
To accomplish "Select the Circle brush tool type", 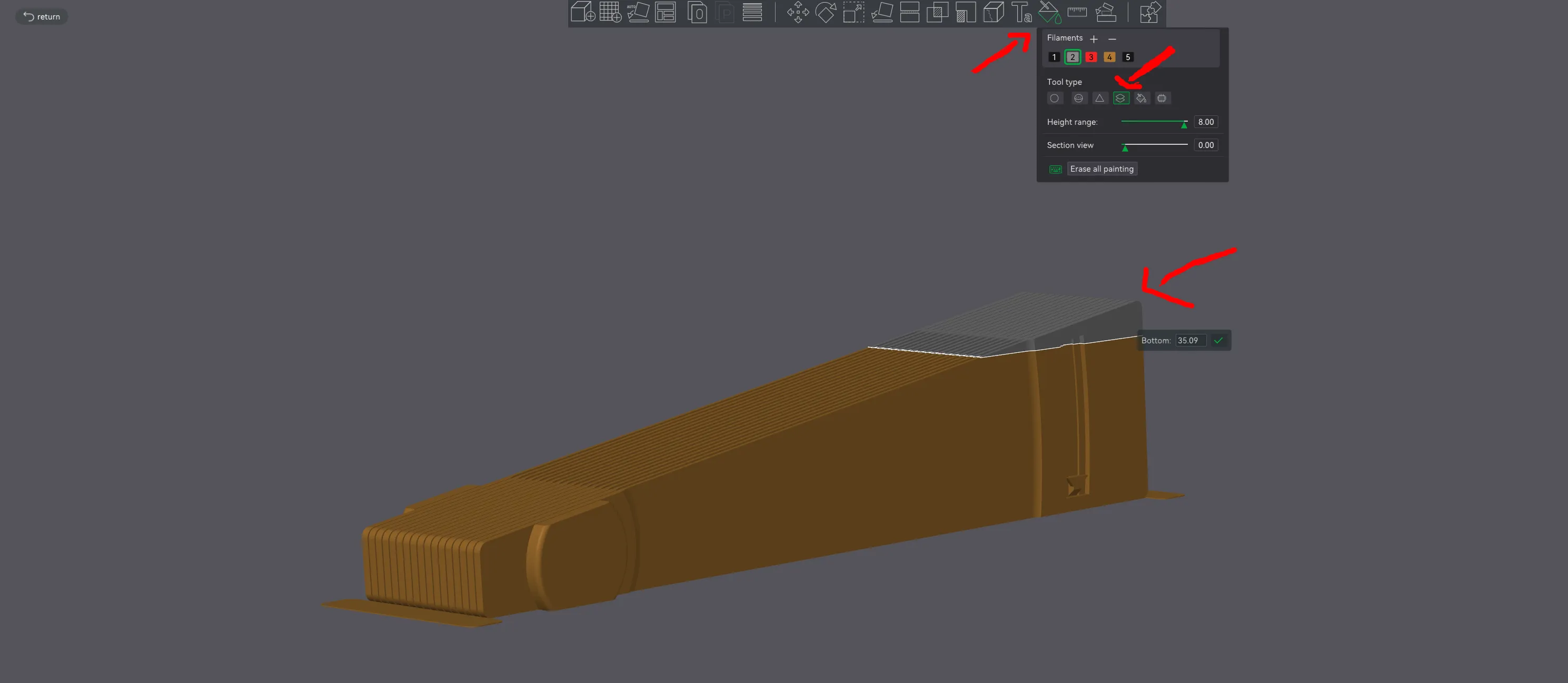I will (x=1055, y=98).
